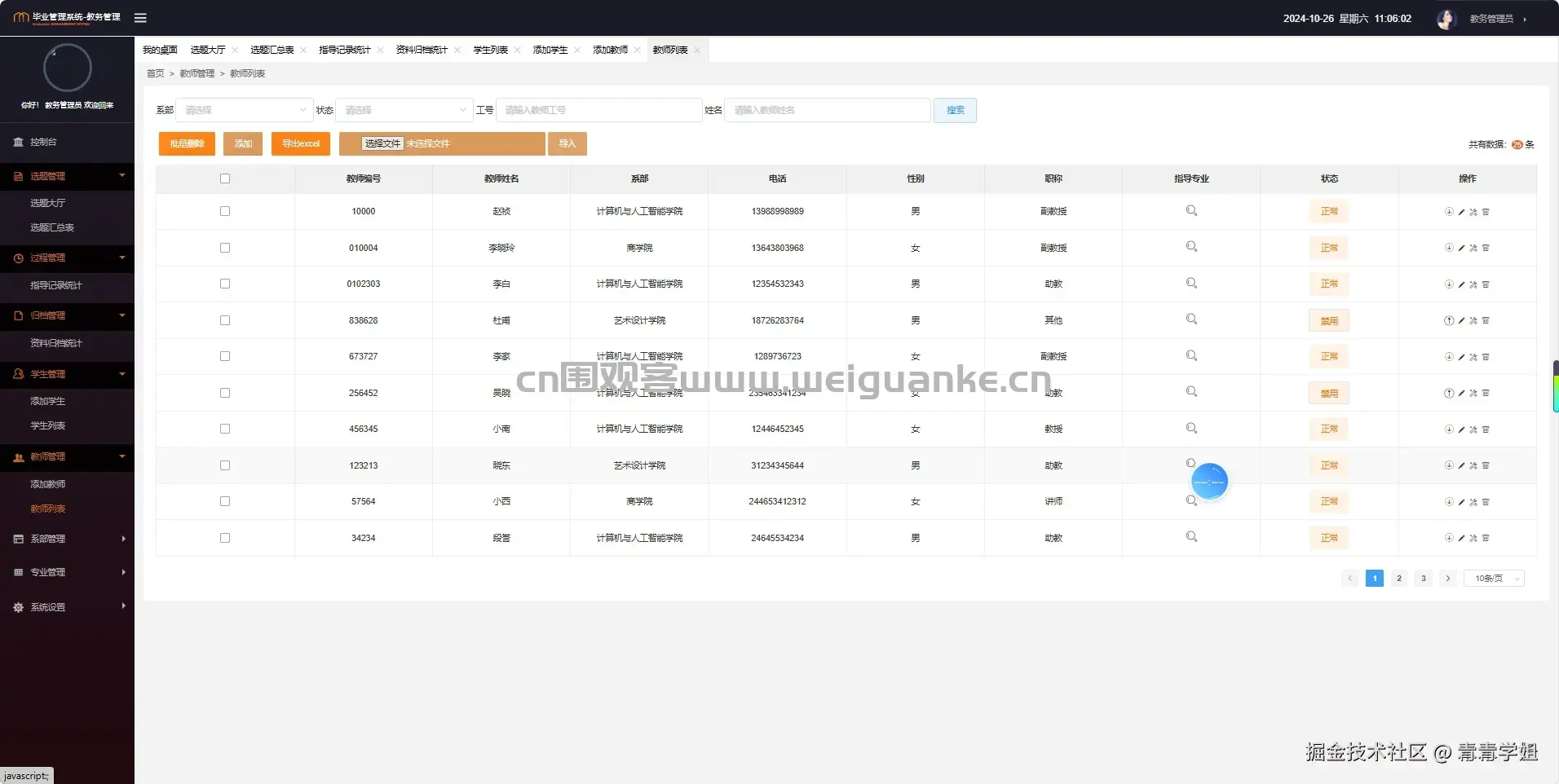Close the 添加教师 tab

coord(637,51)
